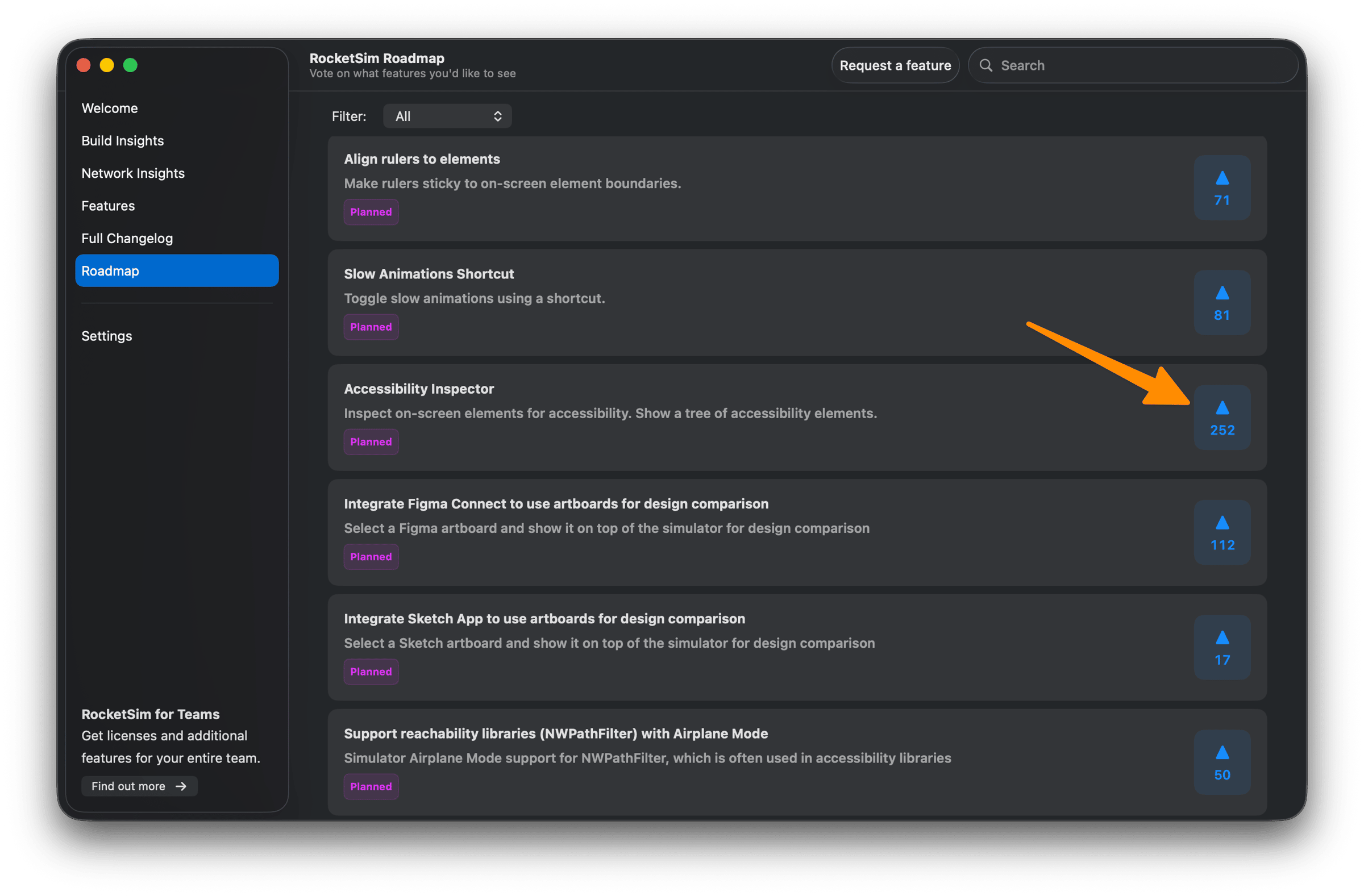Screen dimensions: 1364x896
Task: Open Settings from the sidebar
Action: tap(107, 336)
